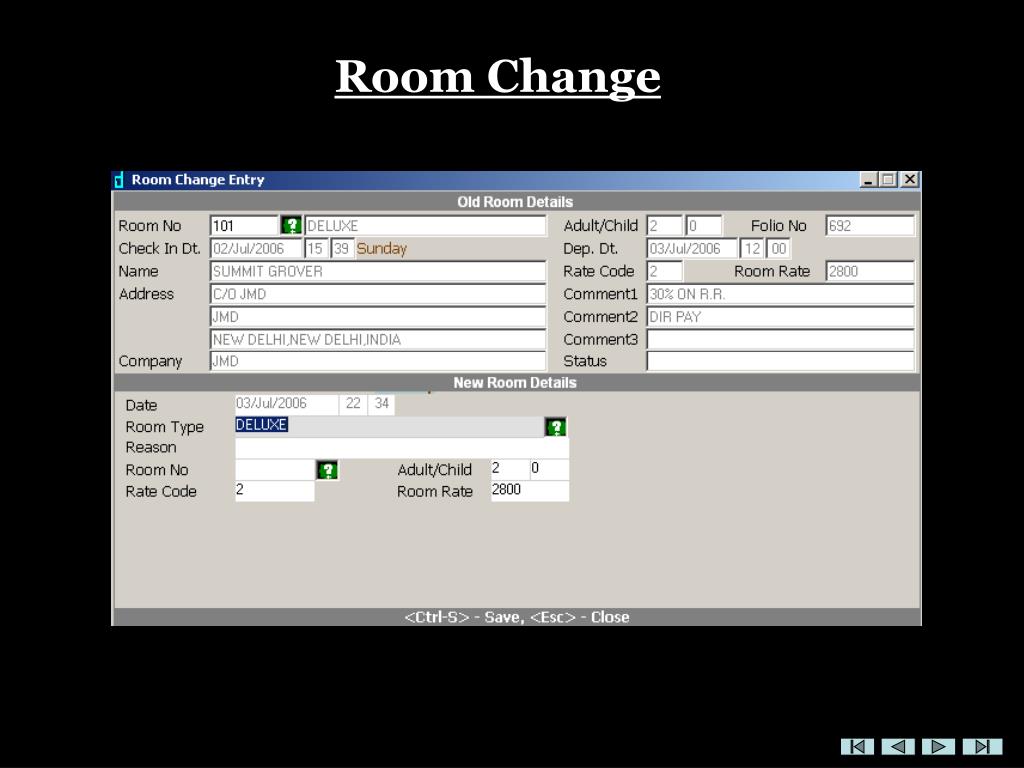The height and width of the screenshot is (768, 1024).
Task: Click departure hour field showing 12
Action: tap(752, 248)
